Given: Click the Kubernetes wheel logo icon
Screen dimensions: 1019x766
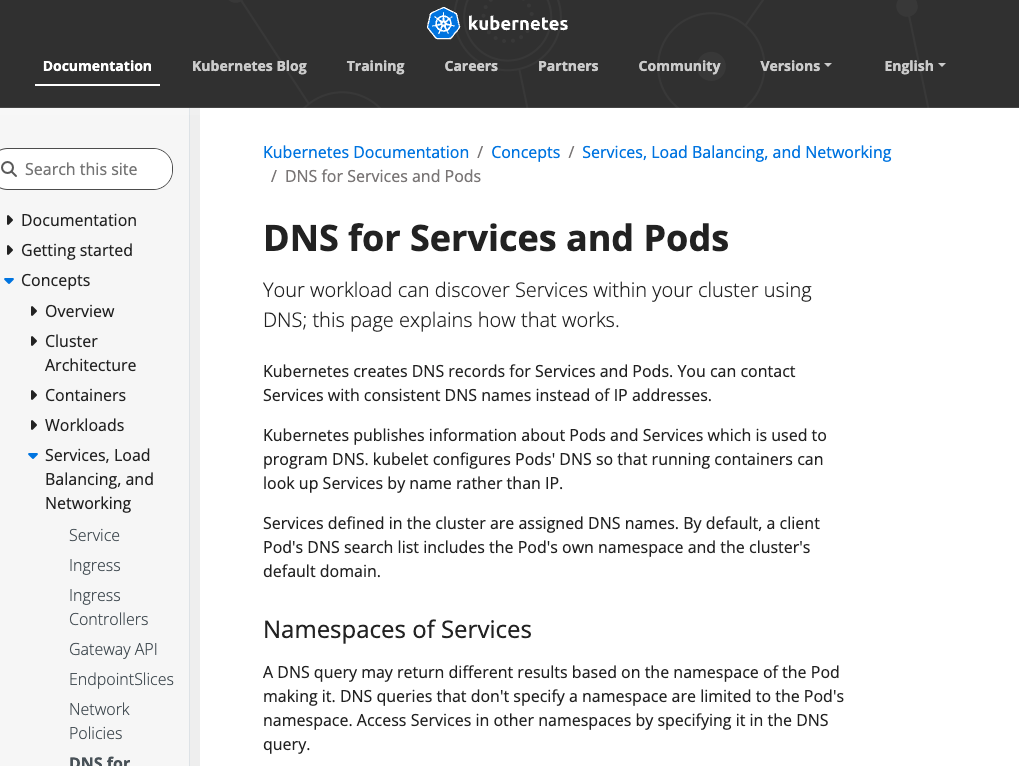Looking at the screenshot, I should coord(443,23).
